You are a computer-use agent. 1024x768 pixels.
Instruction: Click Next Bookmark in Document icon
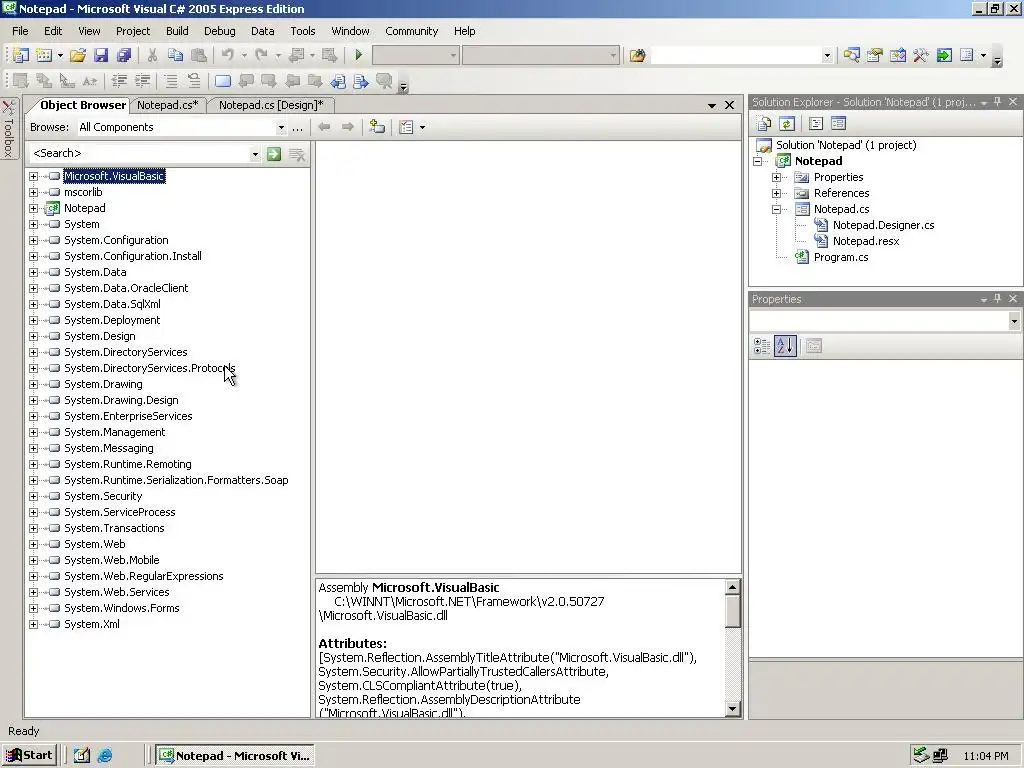(x=361, y=81)
